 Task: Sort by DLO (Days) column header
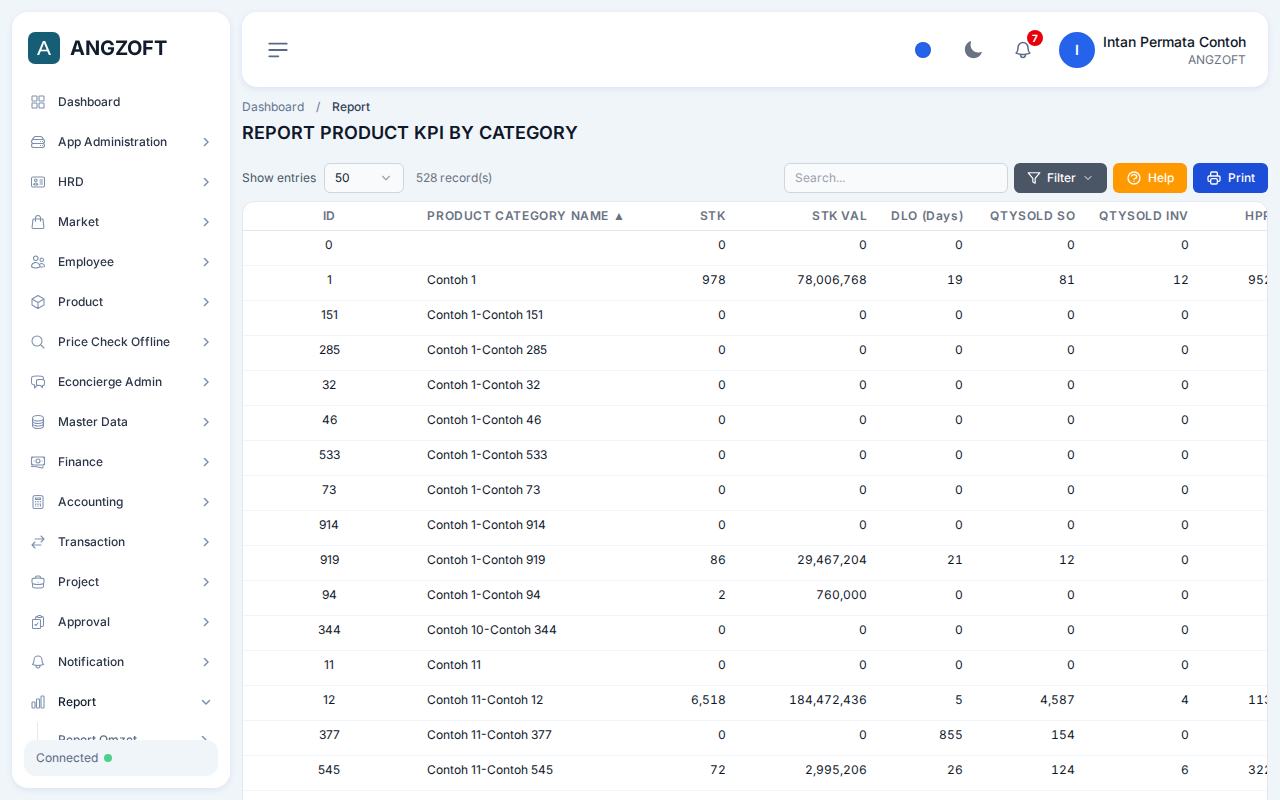[927, 216]
